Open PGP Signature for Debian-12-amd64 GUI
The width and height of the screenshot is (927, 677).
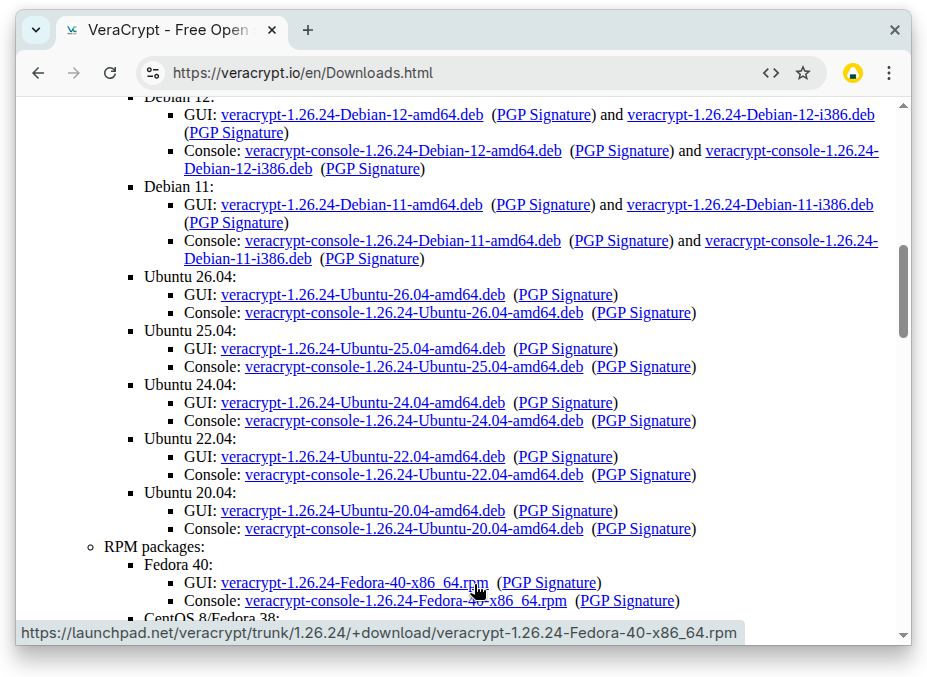(544, 115)
